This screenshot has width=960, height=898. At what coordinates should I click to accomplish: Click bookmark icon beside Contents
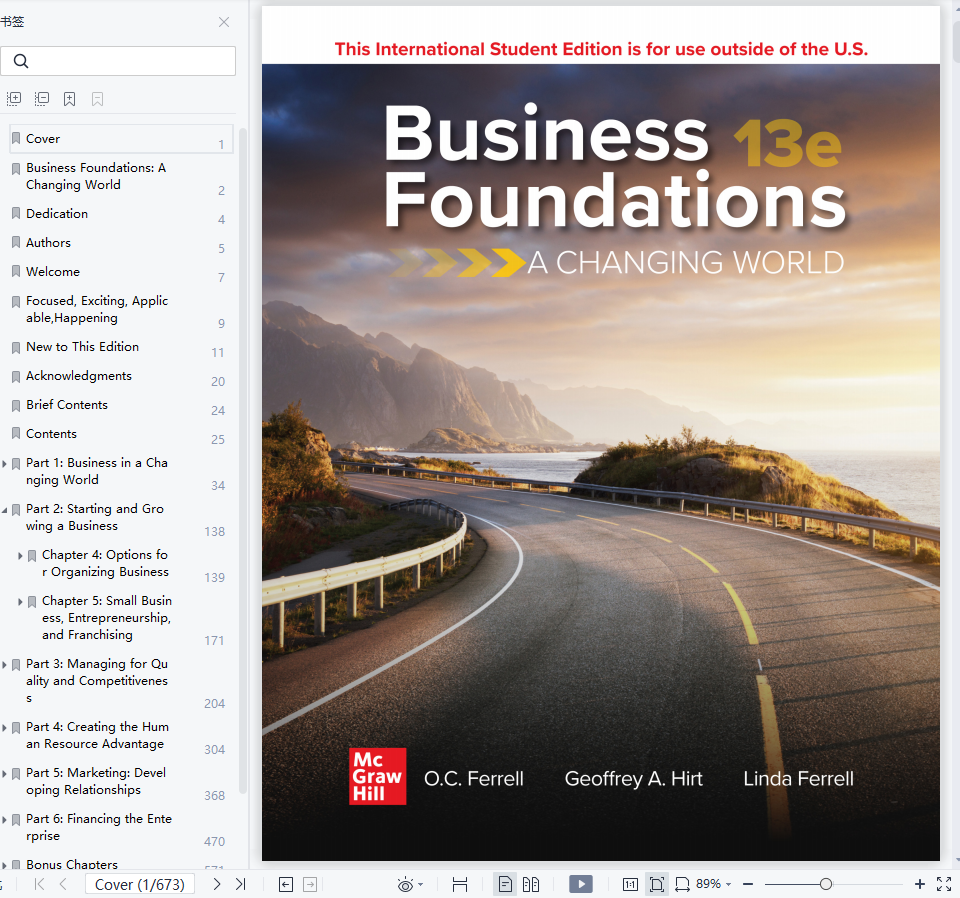tap(17, 434)
